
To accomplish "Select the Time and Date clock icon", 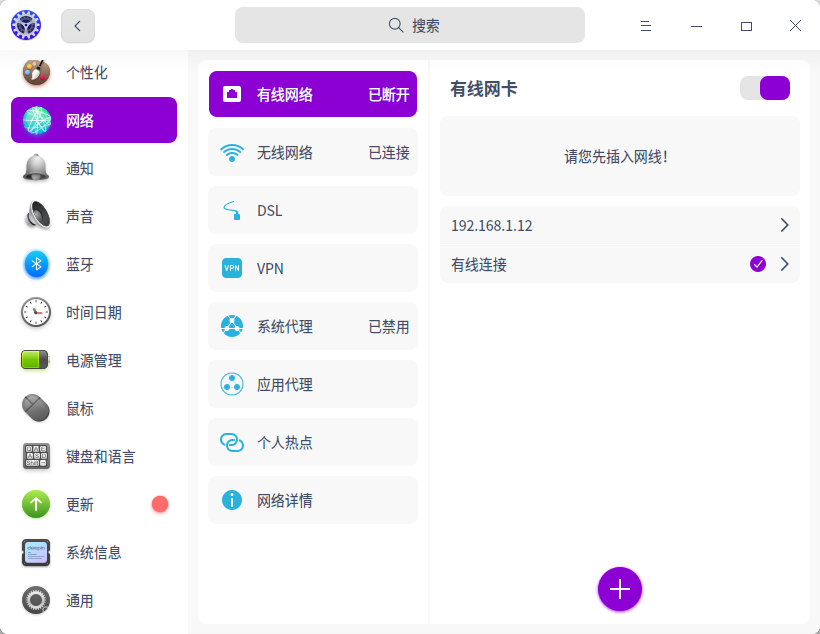I will (36, 312).
